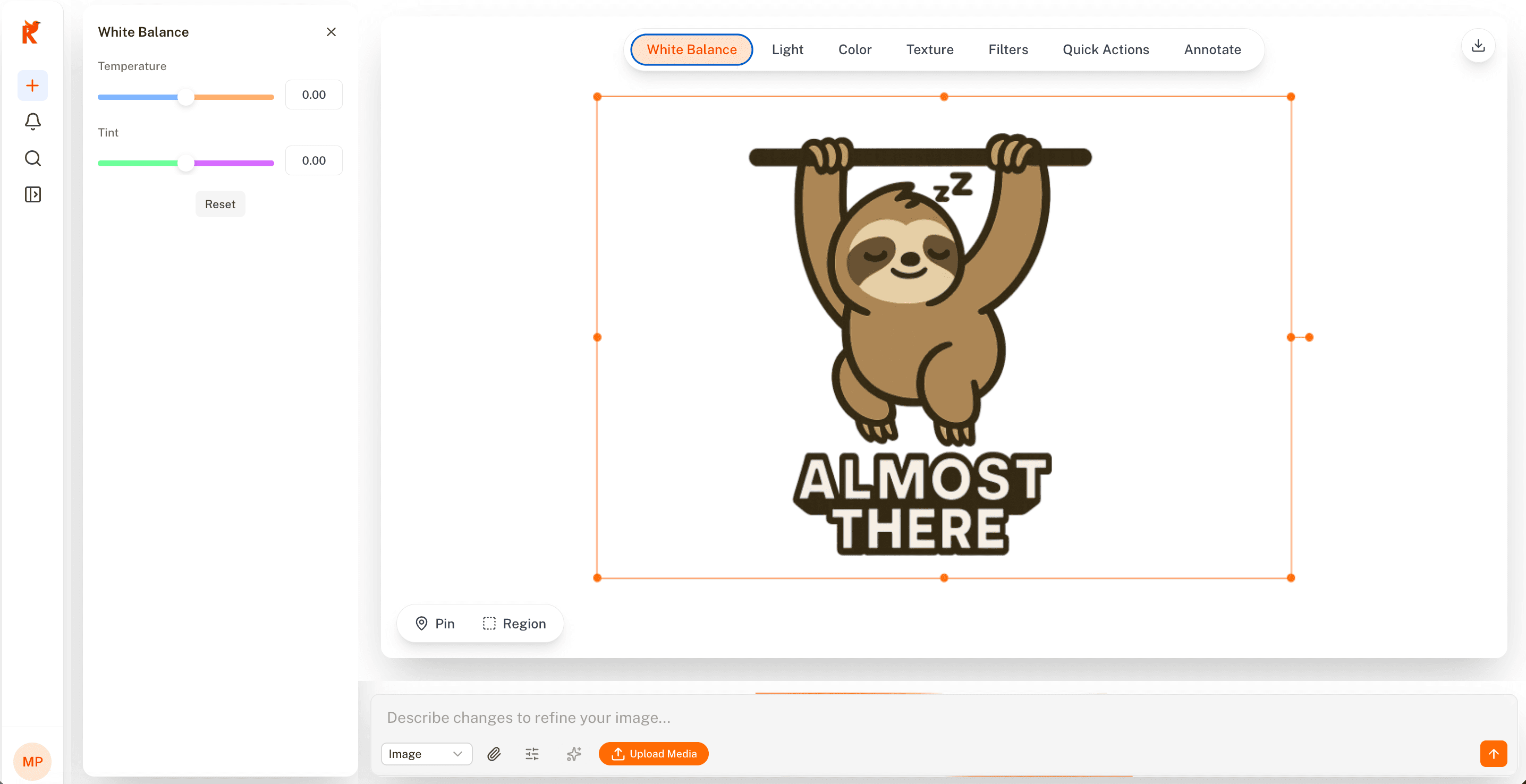Viewport: 1526px width, 784px height.
Task: Open notifications via the bell icon
Action: click(32, 121)
